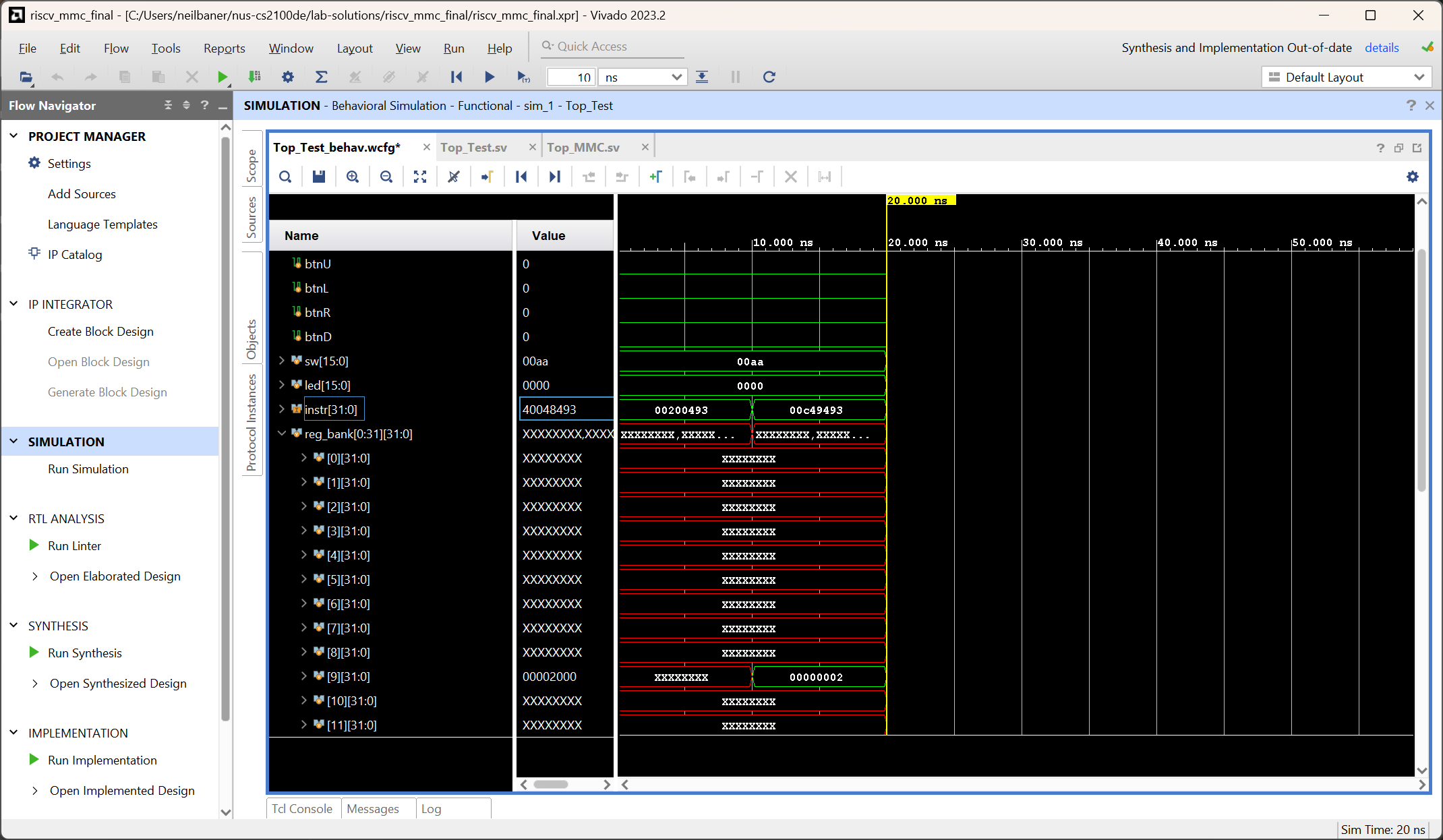The height and width of the screenshot is (840, 1443).
Task: Open the Reports menu
Action: (224, 48)
